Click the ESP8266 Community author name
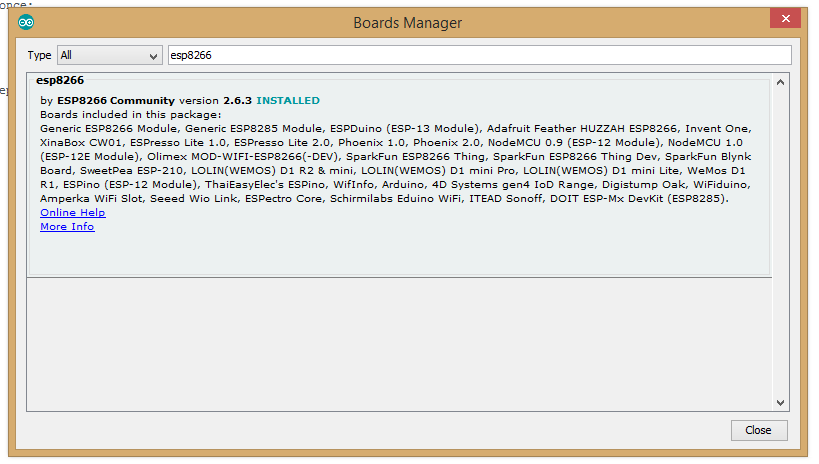The height and width of the screenshot is (464, 819). (x=116, y=100)
